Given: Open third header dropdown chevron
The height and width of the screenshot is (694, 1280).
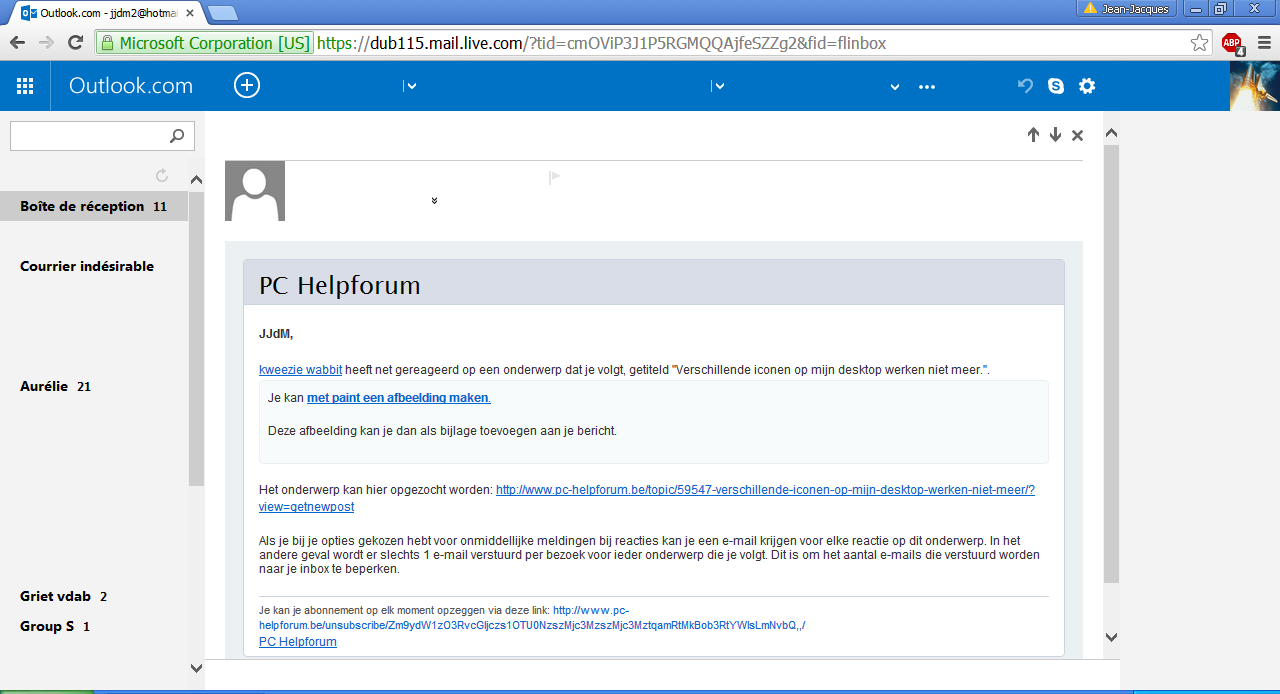Looking at the screenshot, I should point(895,87).
